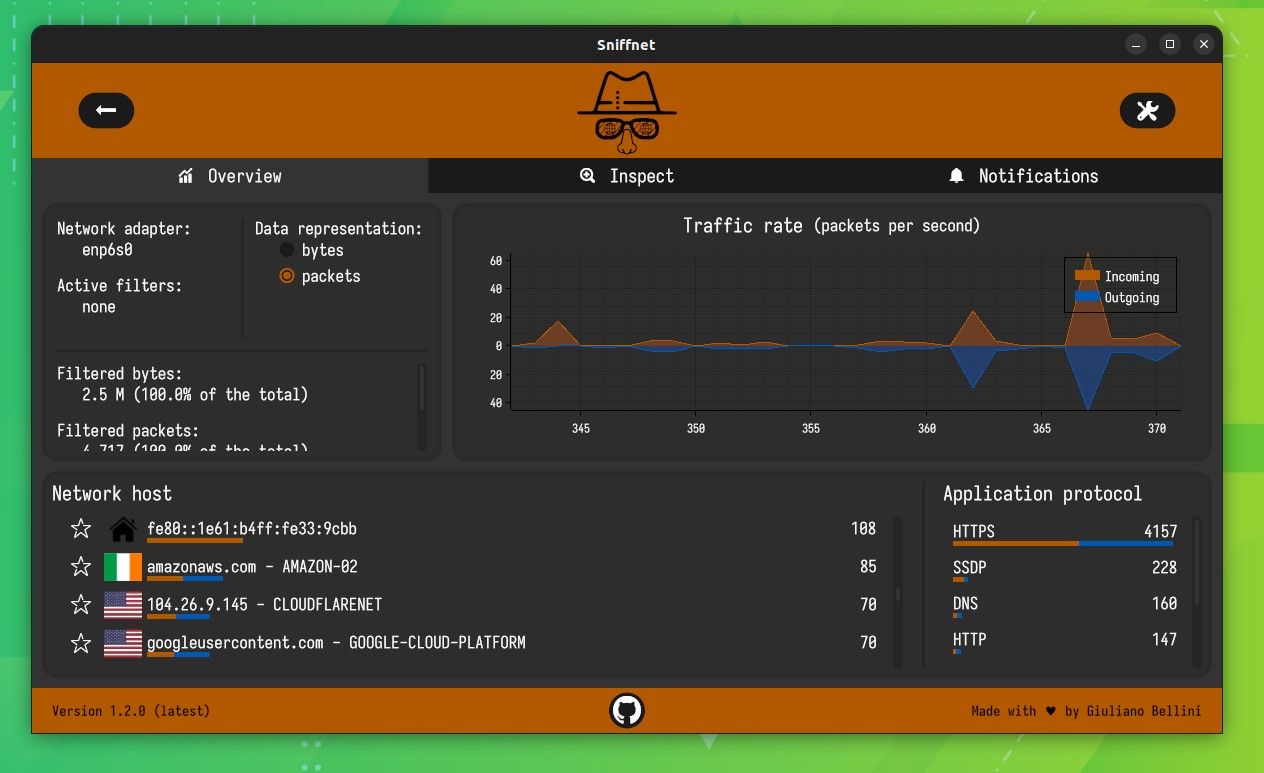Click the Version 1.2.0 text in footer
This screenshot has width=1264, height=773.
tap(130, 710)
